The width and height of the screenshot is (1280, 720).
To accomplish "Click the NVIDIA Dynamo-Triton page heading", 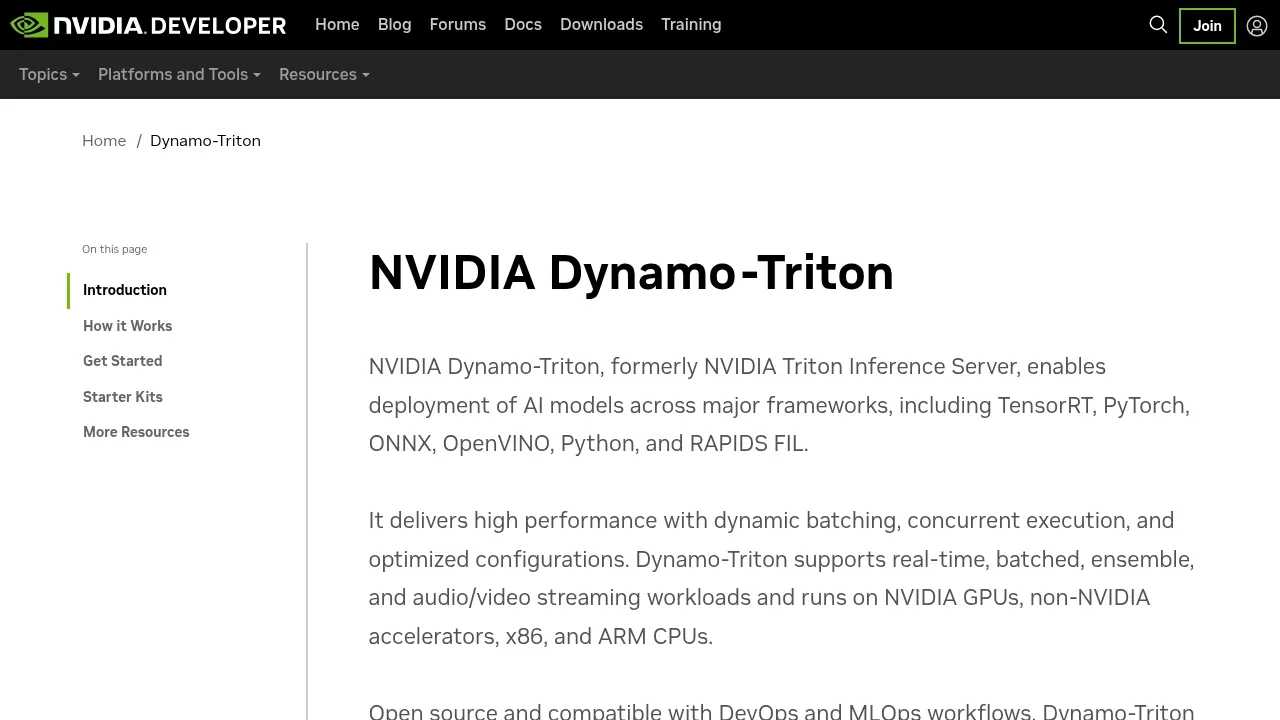I will (631, 272).
